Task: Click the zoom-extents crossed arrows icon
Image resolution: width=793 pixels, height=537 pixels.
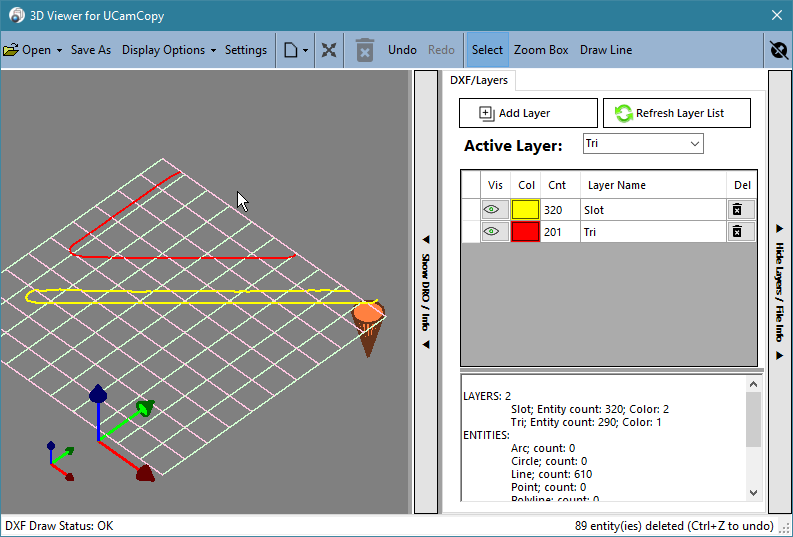Action: click(329, 50)
